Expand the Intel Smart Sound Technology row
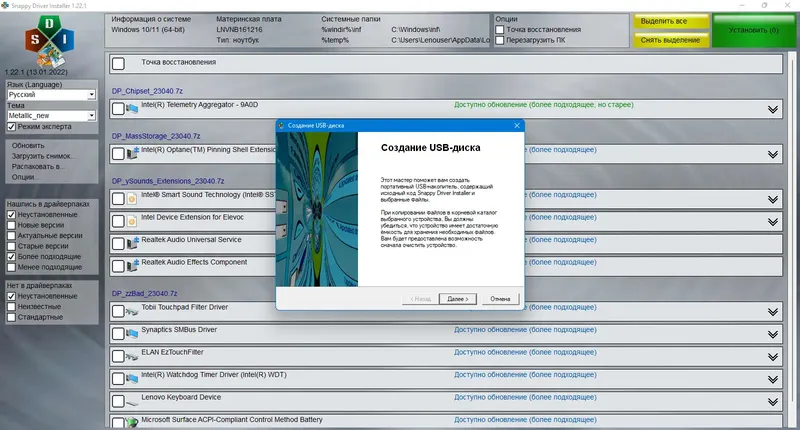The height and width of the screenshot is (430, 800). (772, 199)
